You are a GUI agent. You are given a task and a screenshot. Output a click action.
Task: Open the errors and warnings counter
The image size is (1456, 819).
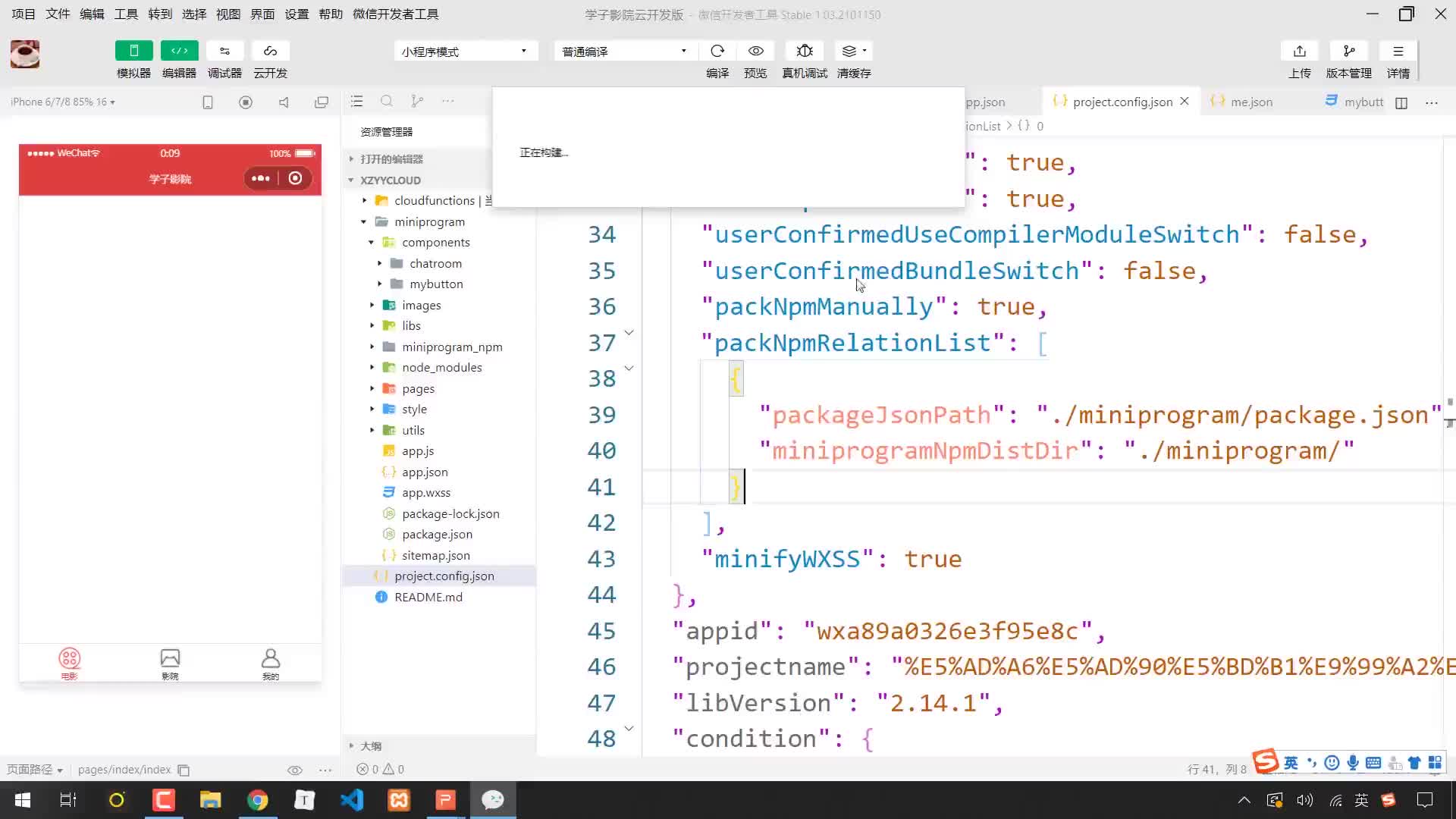click(x=381, y=769)
